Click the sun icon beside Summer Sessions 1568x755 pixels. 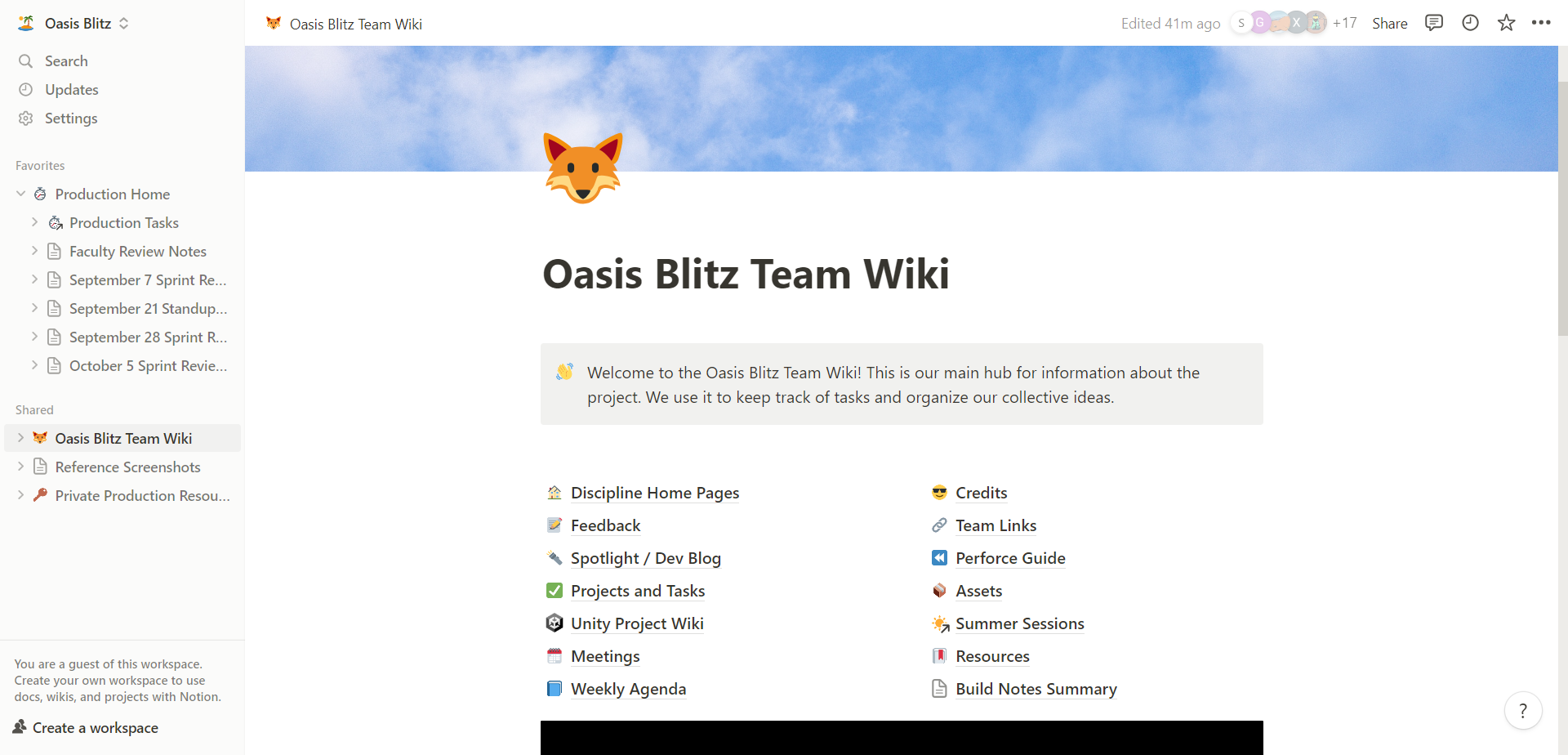[x=940, y=624]
